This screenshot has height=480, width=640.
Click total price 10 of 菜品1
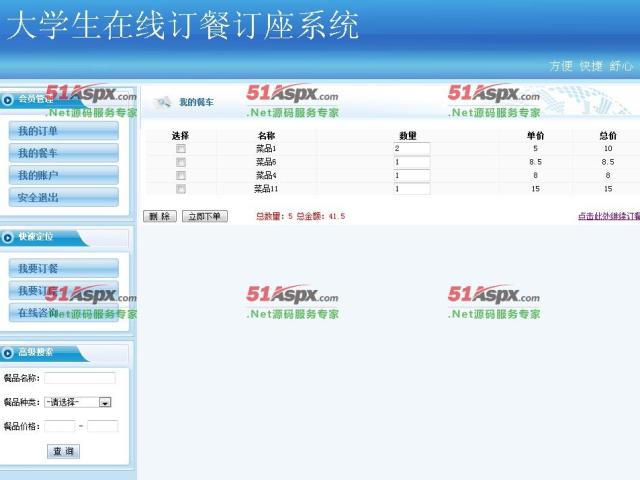point(608,149)
